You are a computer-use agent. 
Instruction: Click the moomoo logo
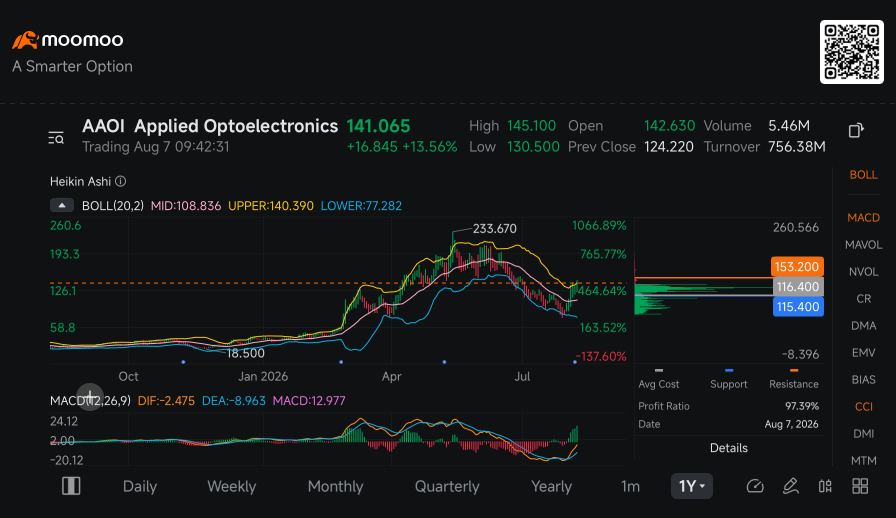click(68, 40)
